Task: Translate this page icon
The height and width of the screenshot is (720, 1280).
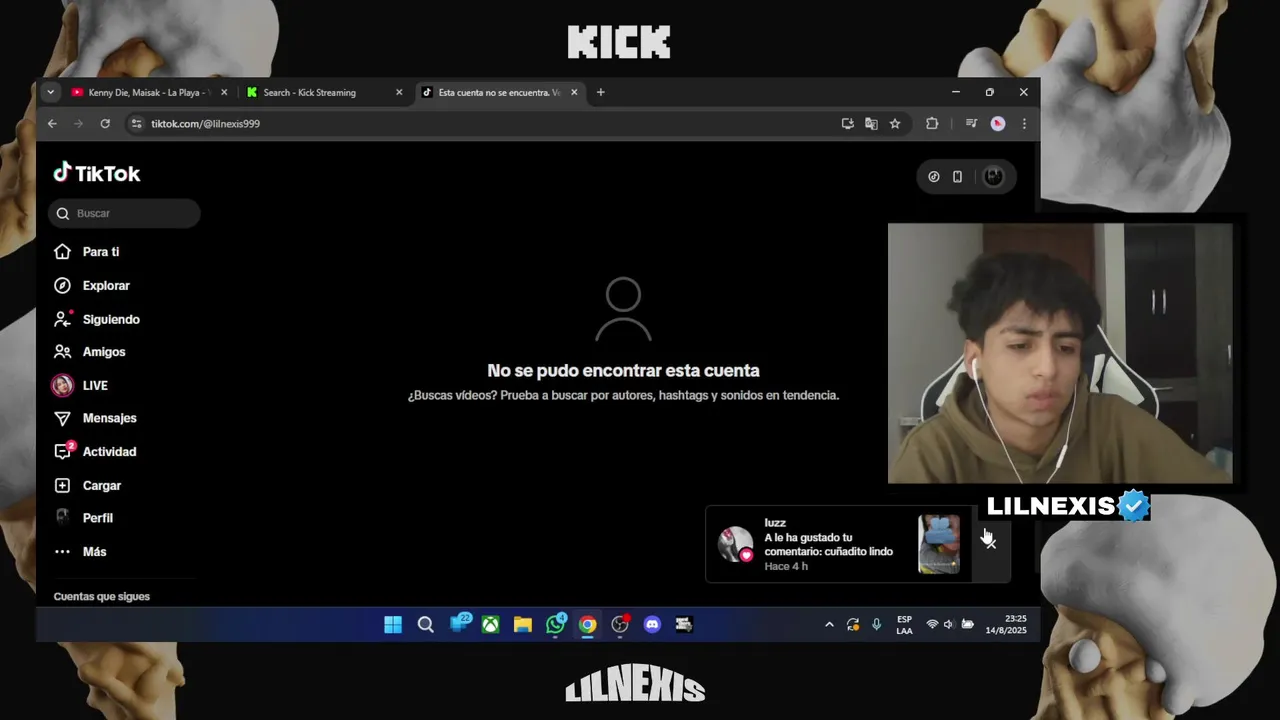Action: pyautogui.click(x=871, y=124)
